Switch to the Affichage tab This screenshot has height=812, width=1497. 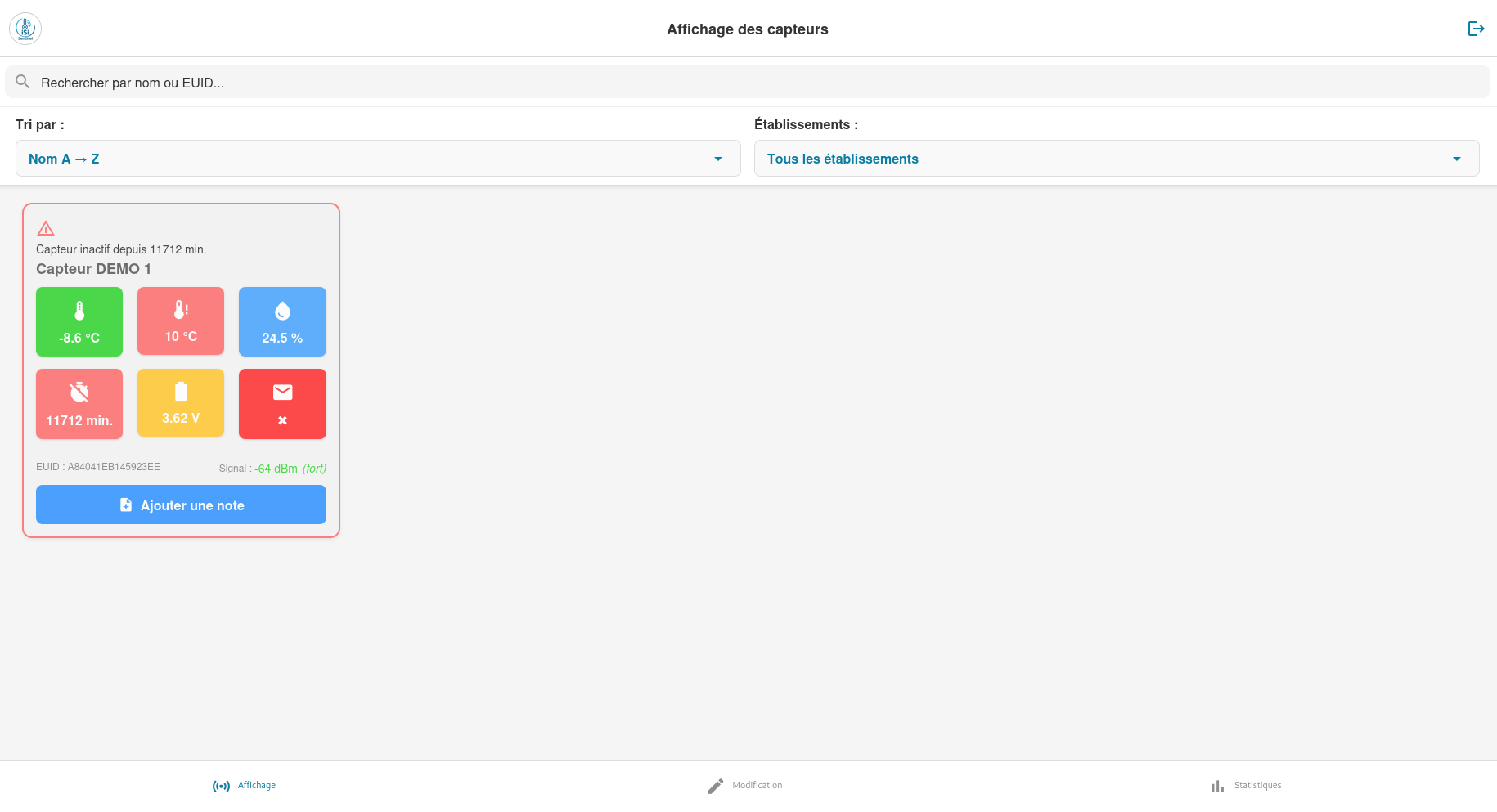tap(245, 786)
